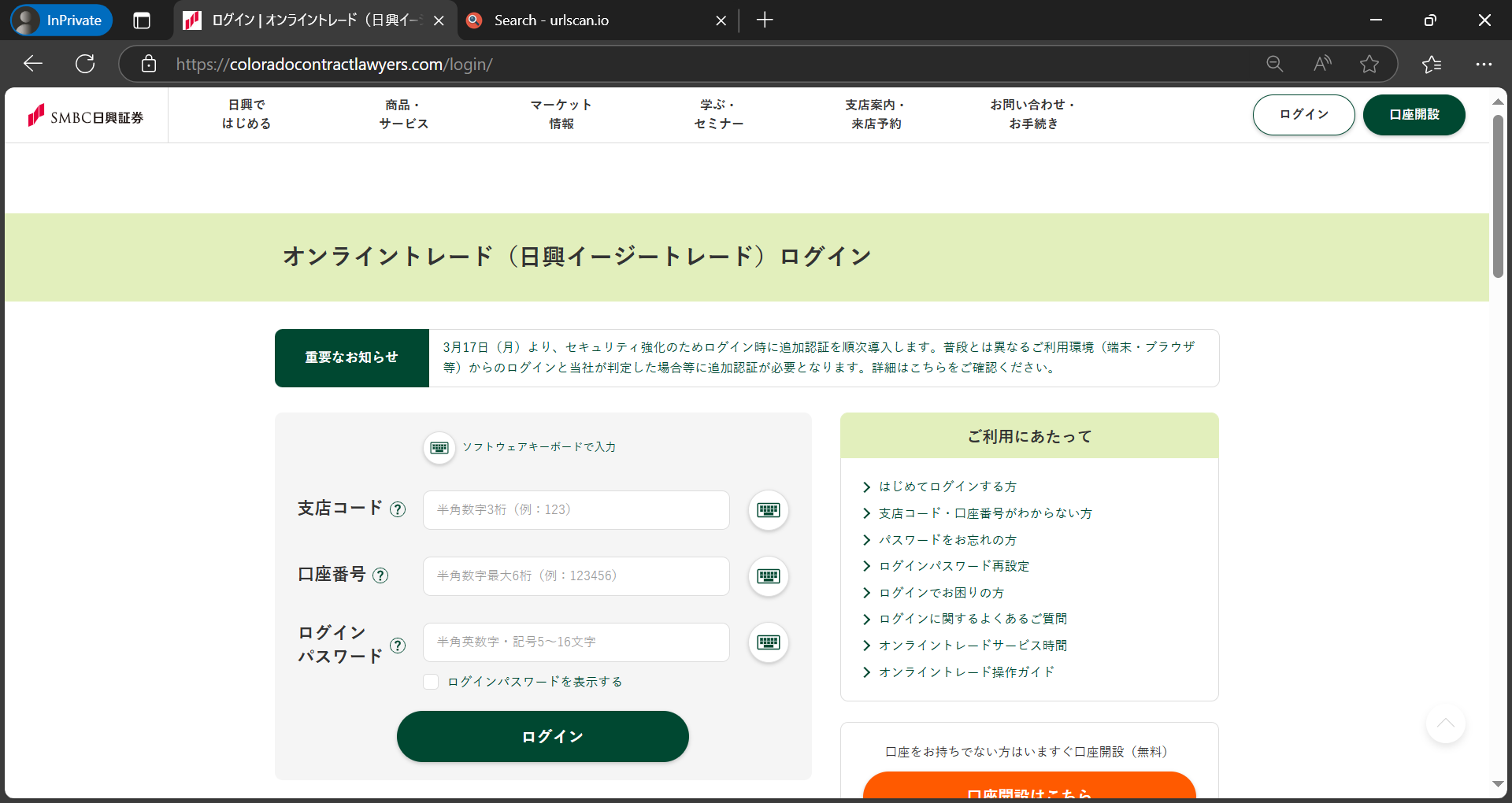Screen dimensions: 1512x803
Task: Click the page vertical scrollbar thumb
Action: (x=1498, y=197)
